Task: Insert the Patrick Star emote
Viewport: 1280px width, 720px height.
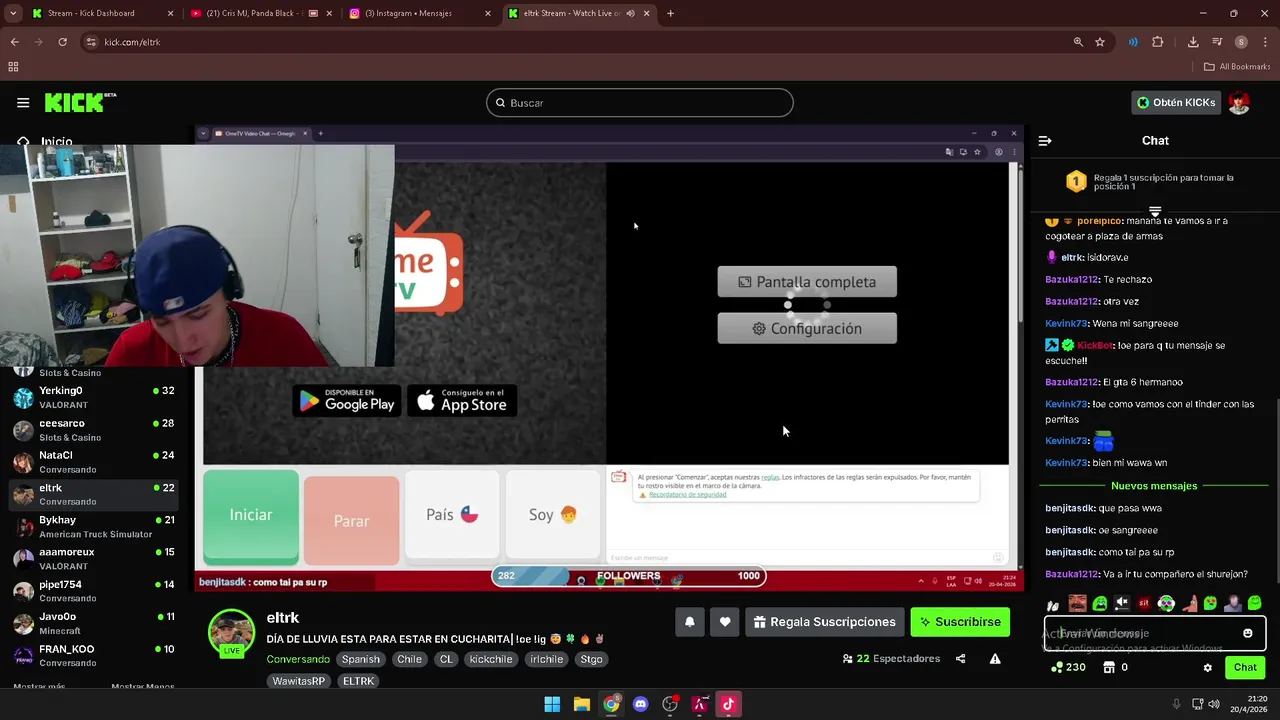Action: (x=1189, y=603)
